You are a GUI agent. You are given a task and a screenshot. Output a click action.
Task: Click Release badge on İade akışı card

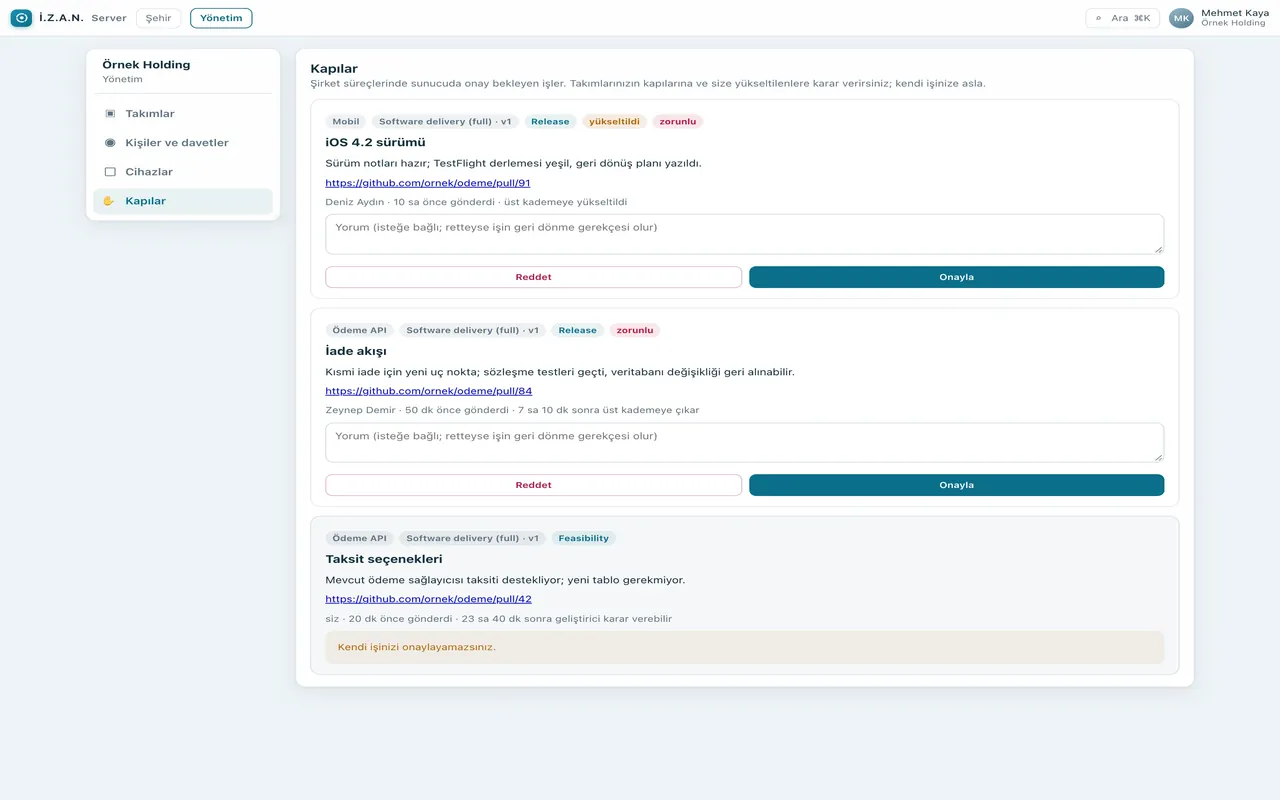[577, 330]
